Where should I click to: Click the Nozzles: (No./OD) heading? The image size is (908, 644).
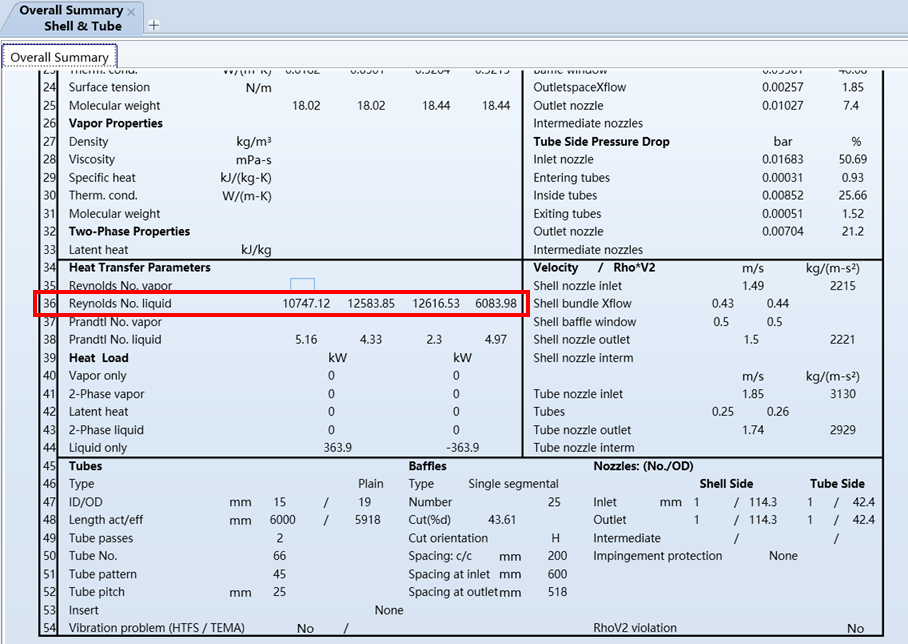coord(643,466)
